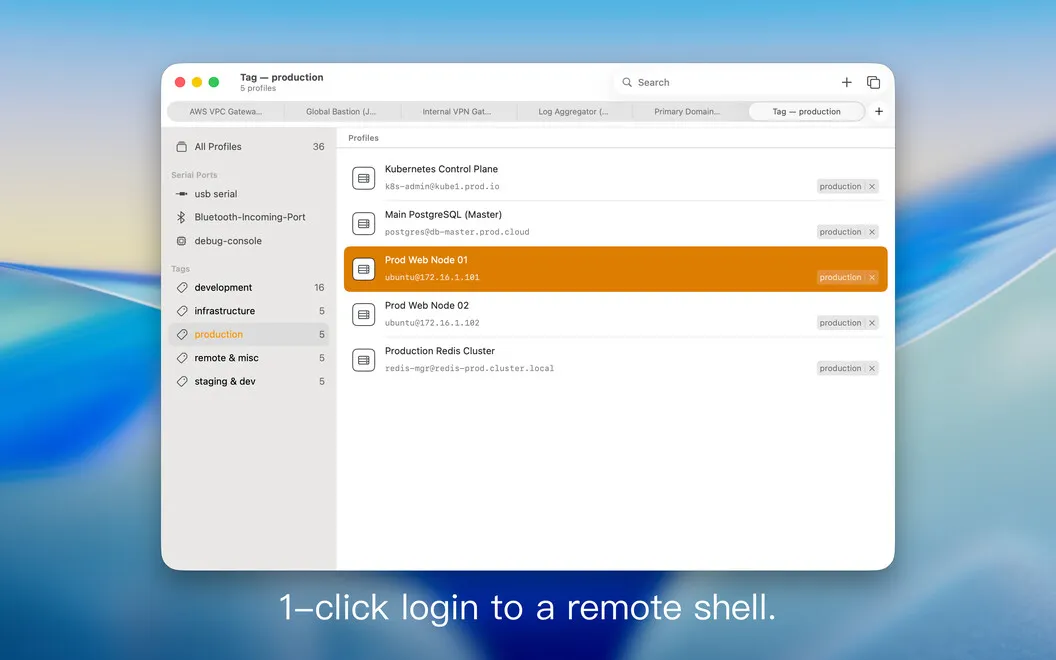This screenshot has width=1056, height=660.
Task: Remove the production tag from Main PostgreSQL (Master)
Action: point(871,232)
